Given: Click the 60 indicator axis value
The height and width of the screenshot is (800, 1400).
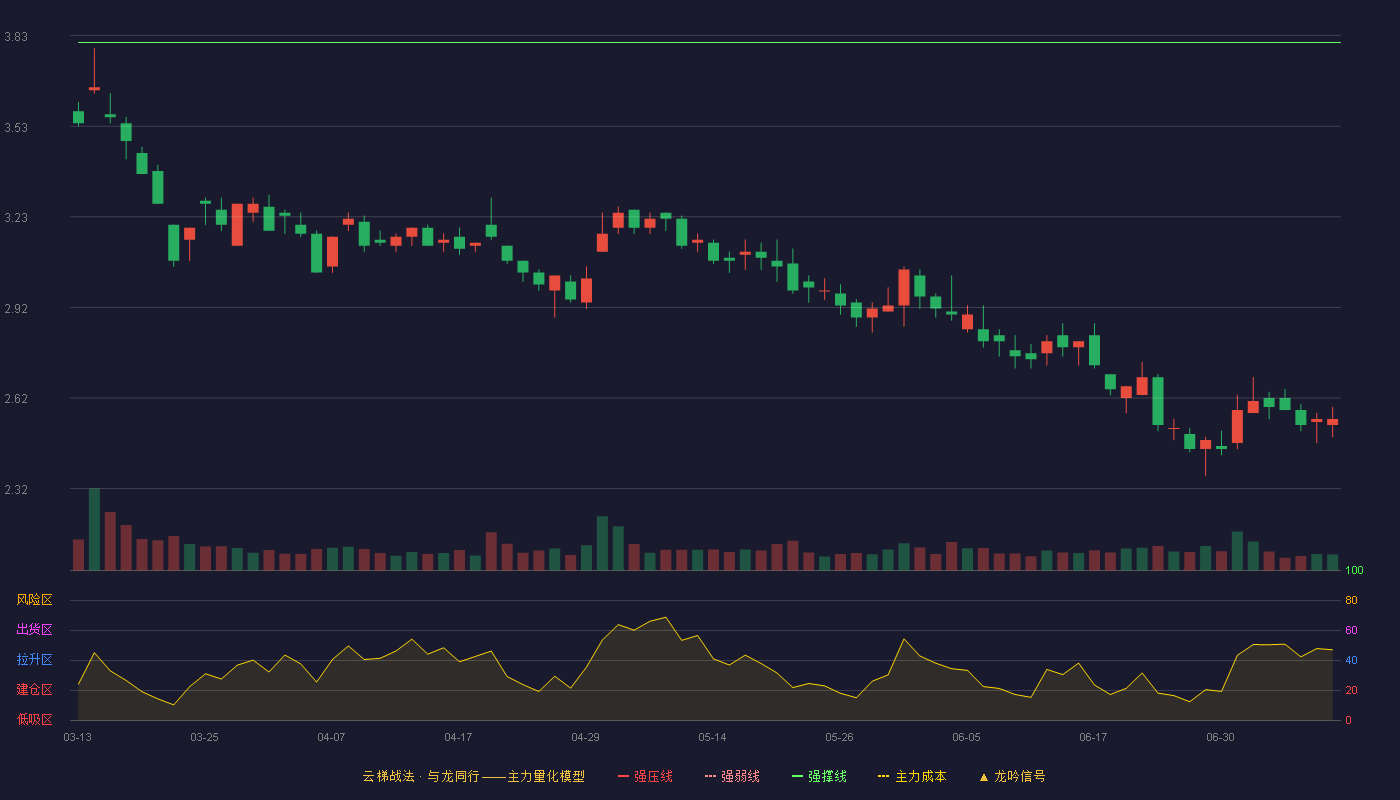Looking at the screenshot, I should [x=1352, y=630].
